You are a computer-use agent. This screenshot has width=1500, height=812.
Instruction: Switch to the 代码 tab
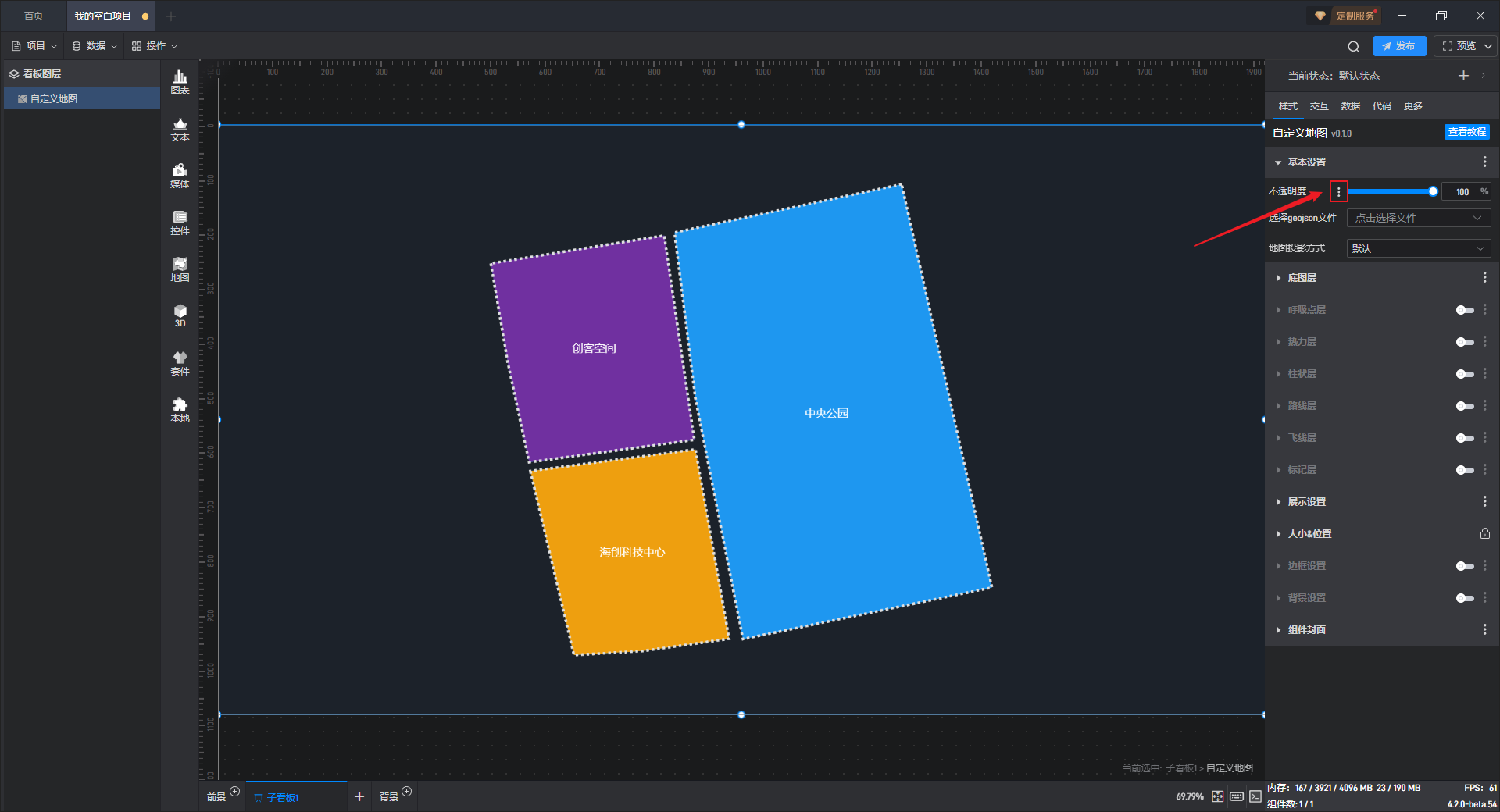[x=1381, y=106]
